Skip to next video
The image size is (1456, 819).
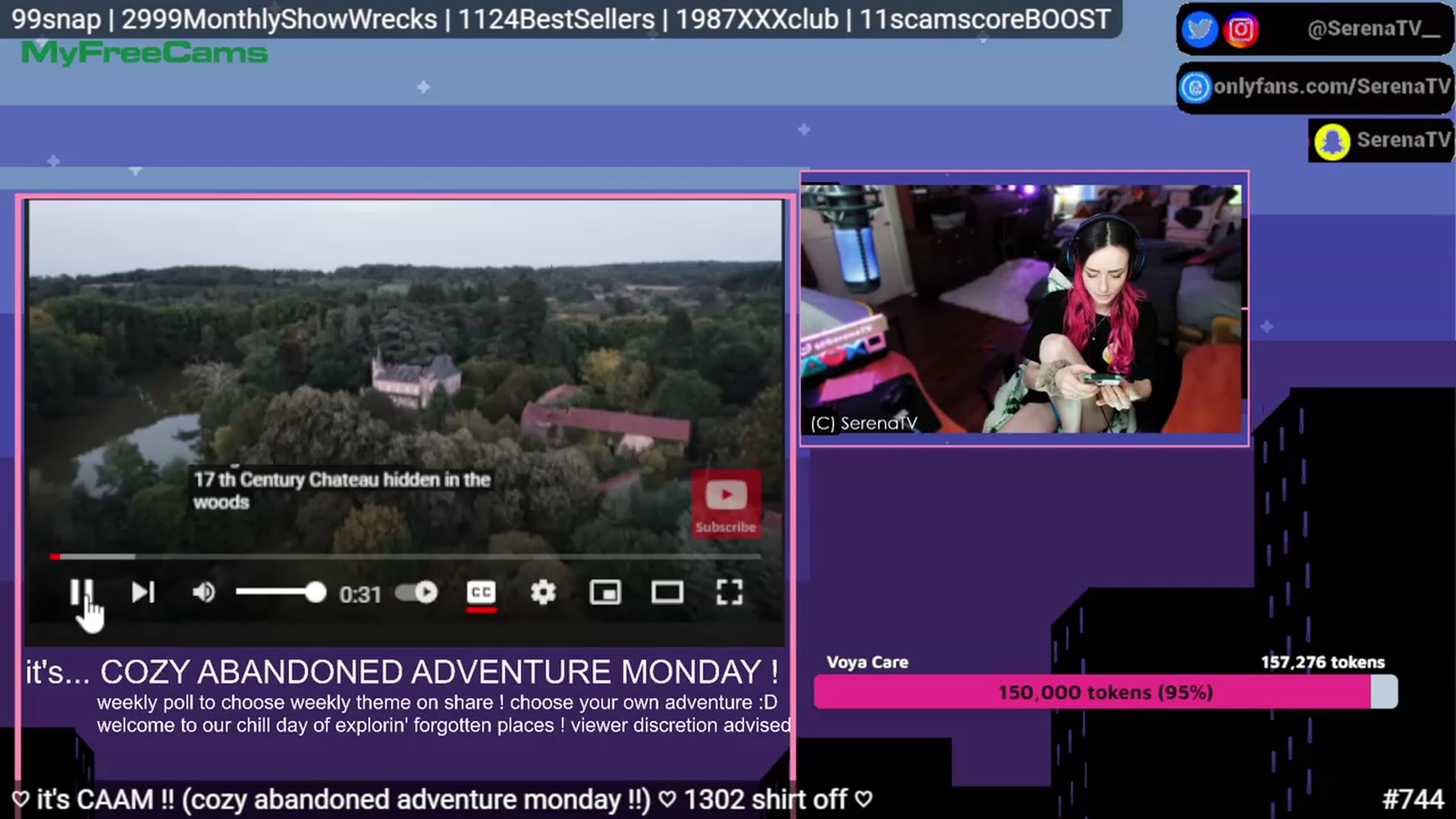[x=143, y=592]
